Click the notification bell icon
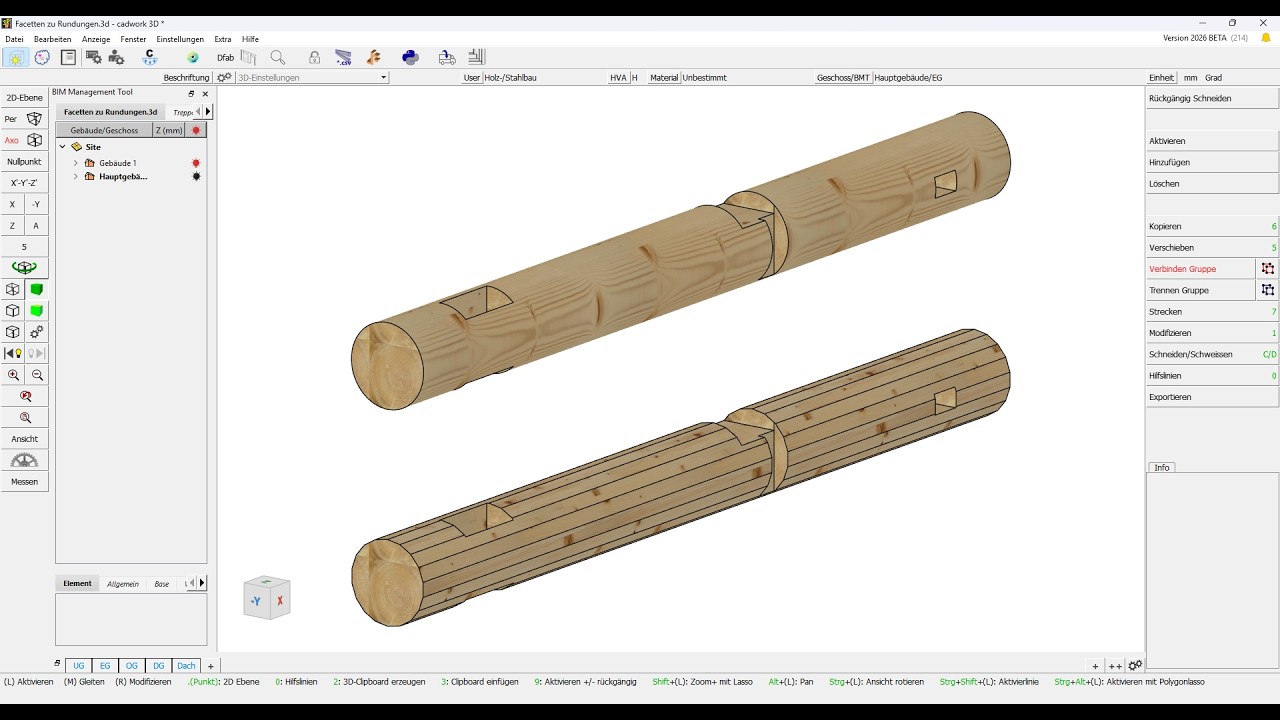1280x720 pixels. 1265,38
